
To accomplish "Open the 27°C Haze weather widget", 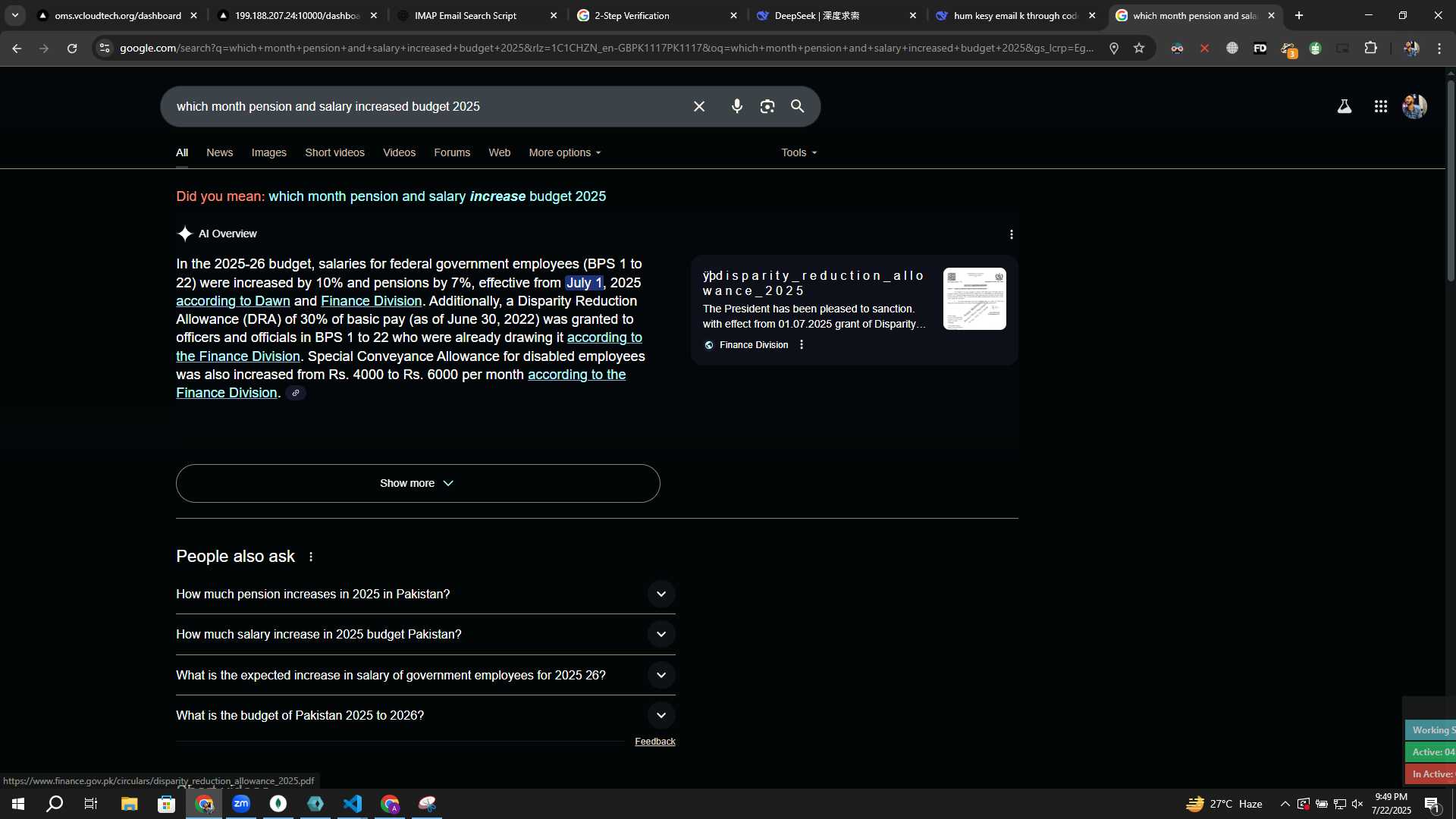I will [x=1224, y=804].
